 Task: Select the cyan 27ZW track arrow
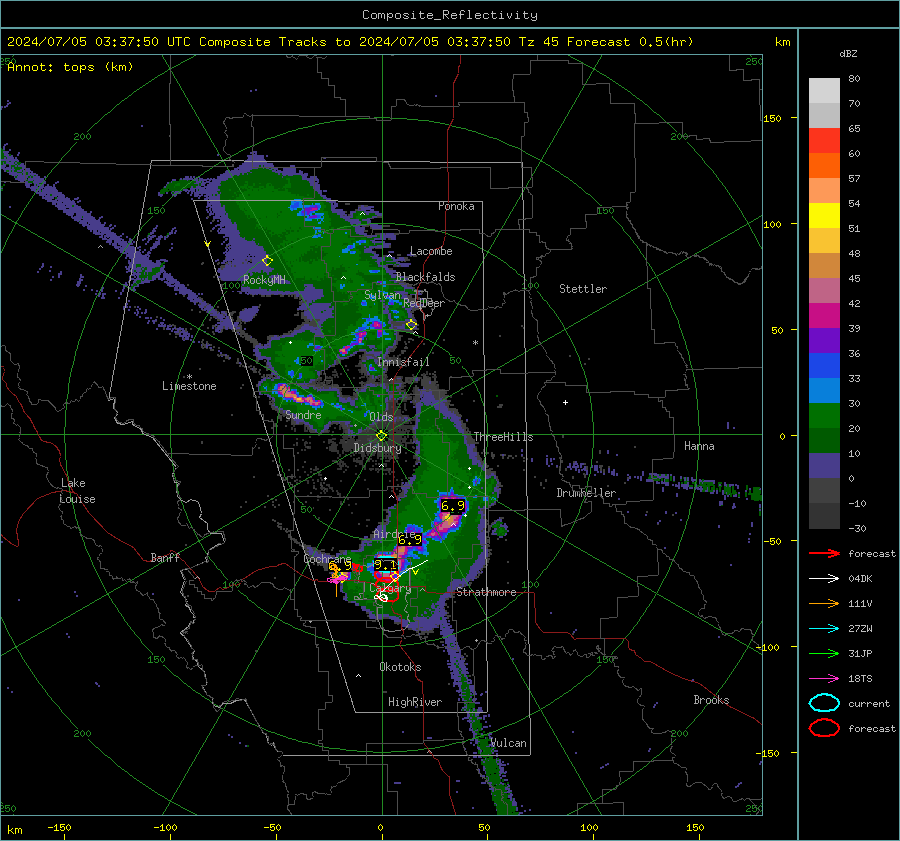pyautogui.click(x=824, y=629)
